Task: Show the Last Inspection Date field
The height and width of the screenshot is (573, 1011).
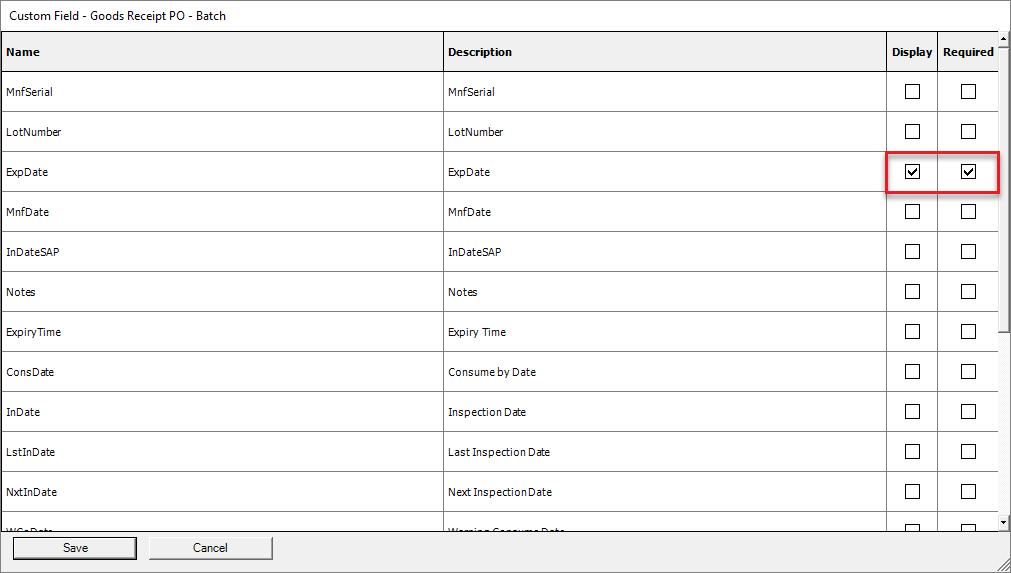Action: pos(912,452)
